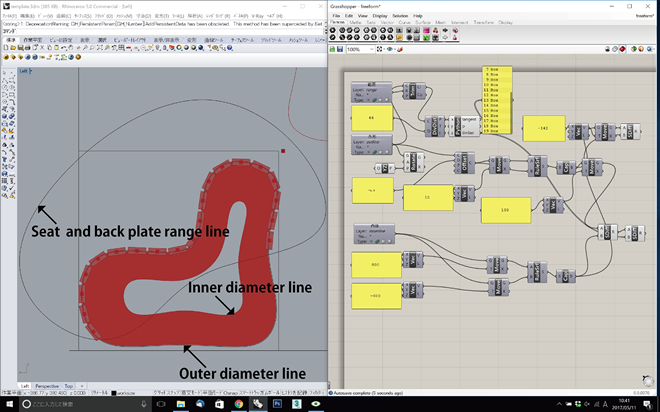Open the V-Ray menu in Rhino
Screen dimensions: 660x412
coord(257,16)
